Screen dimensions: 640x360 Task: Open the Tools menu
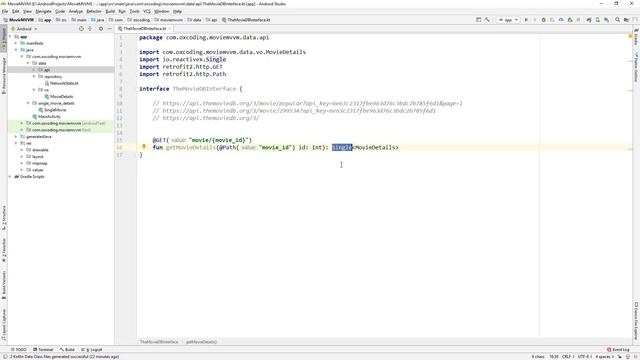134,11
